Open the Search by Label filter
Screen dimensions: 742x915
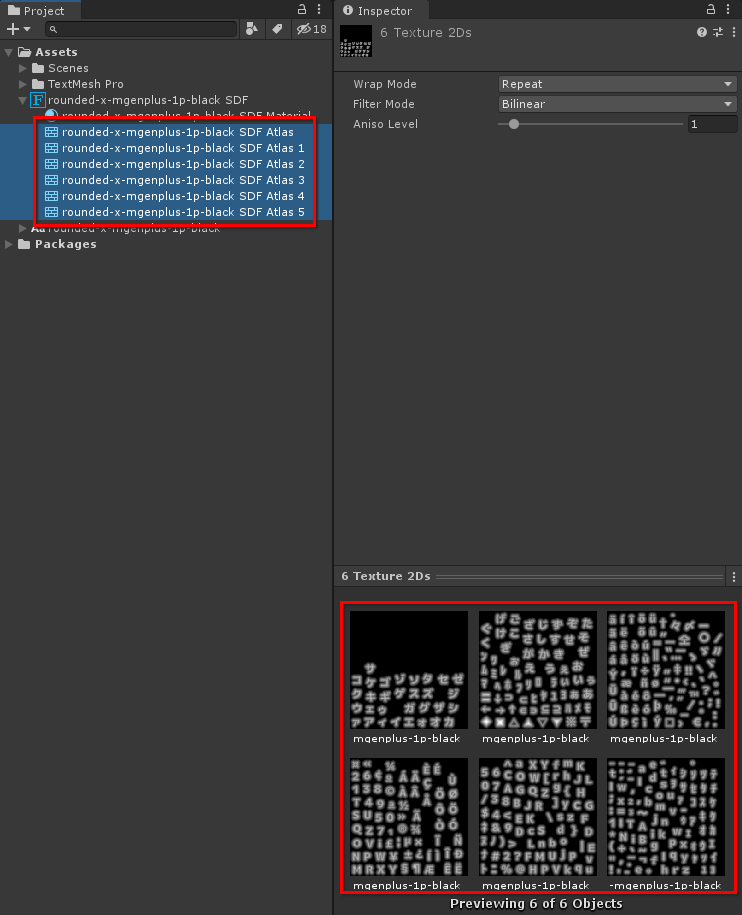277,29
